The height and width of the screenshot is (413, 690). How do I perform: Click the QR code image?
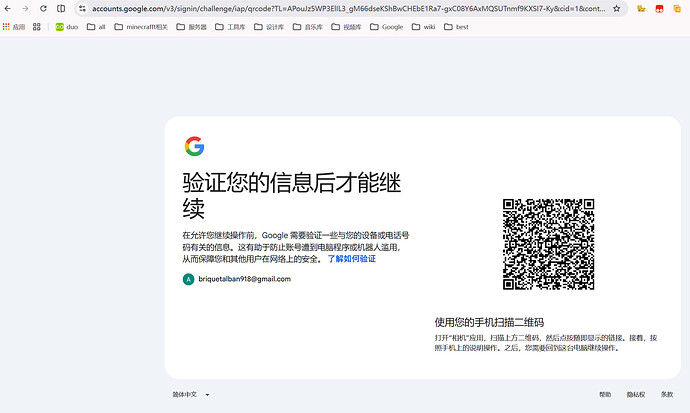tap(548, 244)
